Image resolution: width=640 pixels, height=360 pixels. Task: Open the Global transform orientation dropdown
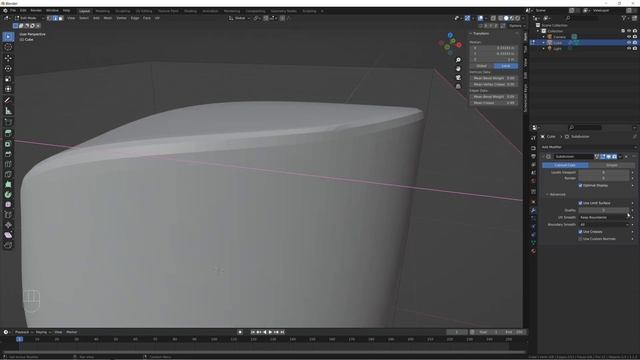click(x=239, y=18)
